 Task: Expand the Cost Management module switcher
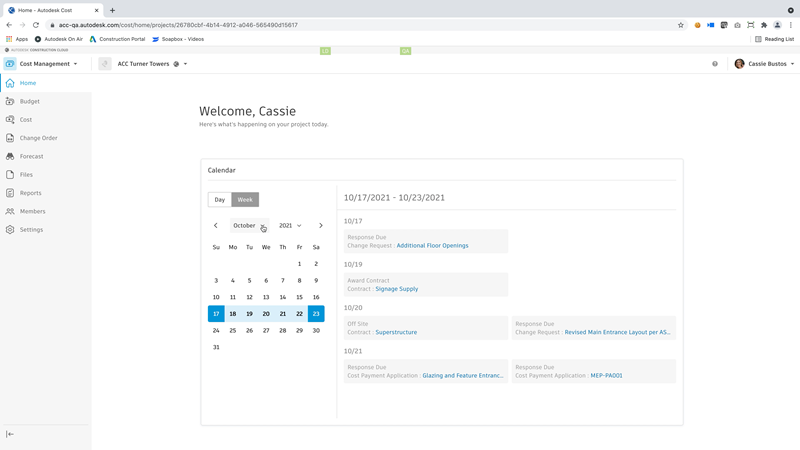pos(48,64)
